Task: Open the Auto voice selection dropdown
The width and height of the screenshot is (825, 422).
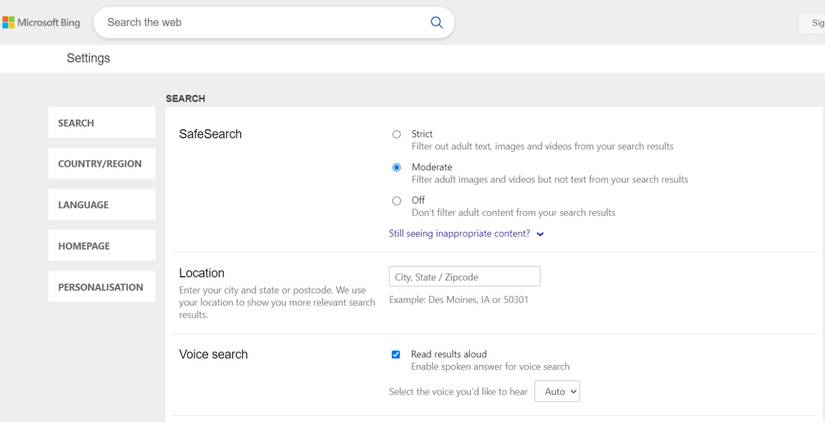Action: pyautogui.click(x=557, y=392)
